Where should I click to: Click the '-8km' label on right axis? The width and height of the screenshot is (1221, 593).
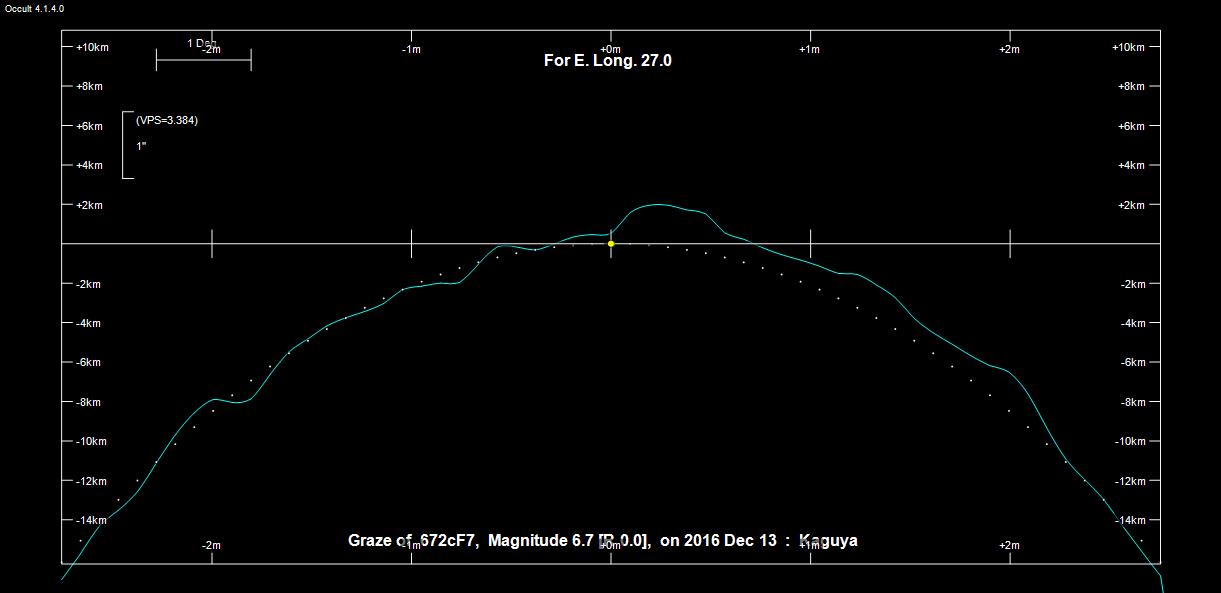(x=1131, y=402)
